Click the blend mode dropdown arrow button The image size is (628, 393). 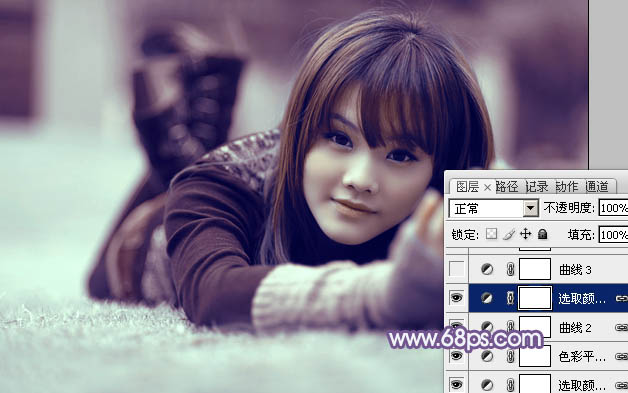point(531,208)
